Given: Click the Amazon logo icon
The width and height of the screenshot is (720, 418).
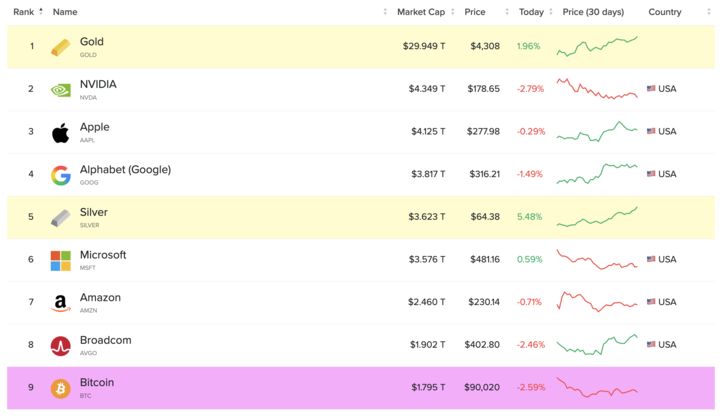Looking at the screenshot, I should pos(61,303).
